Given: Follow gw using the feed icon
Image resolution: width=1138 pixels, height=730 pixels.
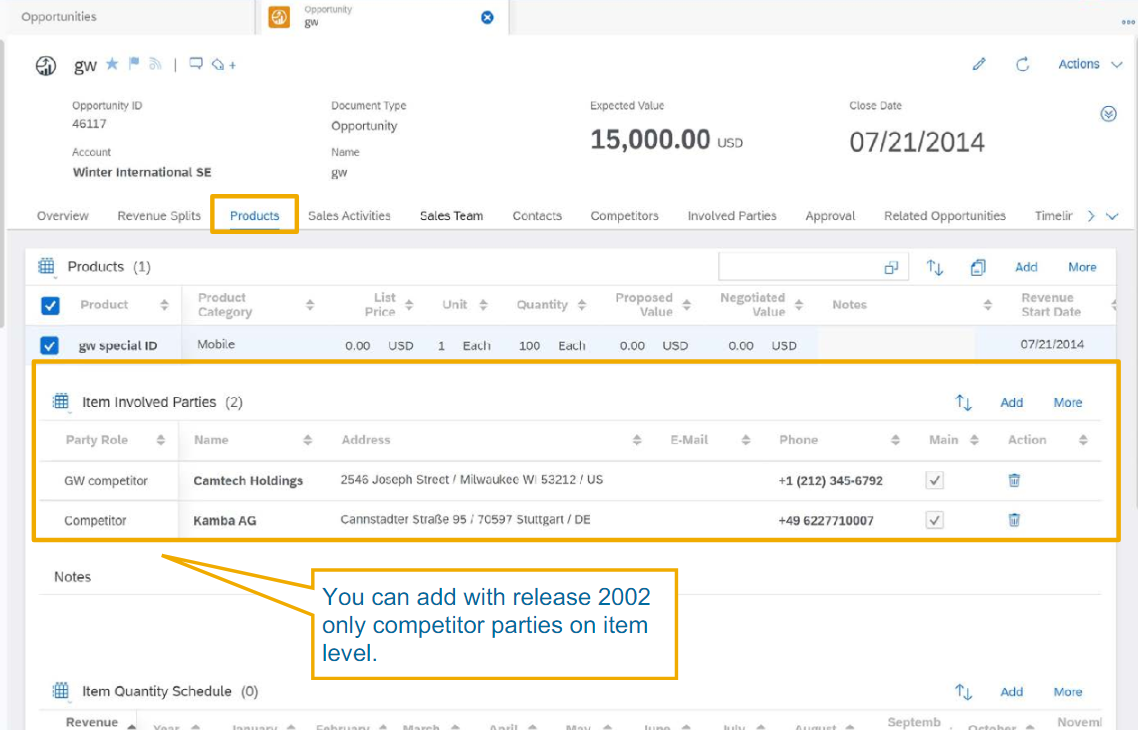Looking at the screenshot, I should click(155, 64).
